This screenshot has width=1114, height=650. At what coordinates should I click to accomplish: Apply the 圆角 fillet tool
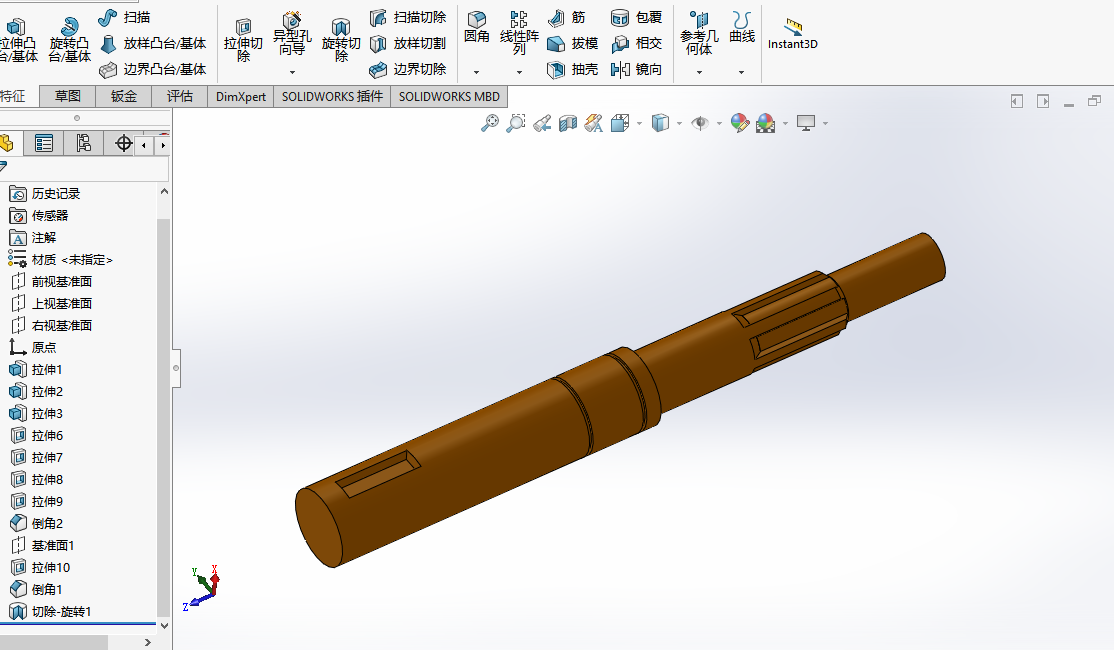(476, 27)
